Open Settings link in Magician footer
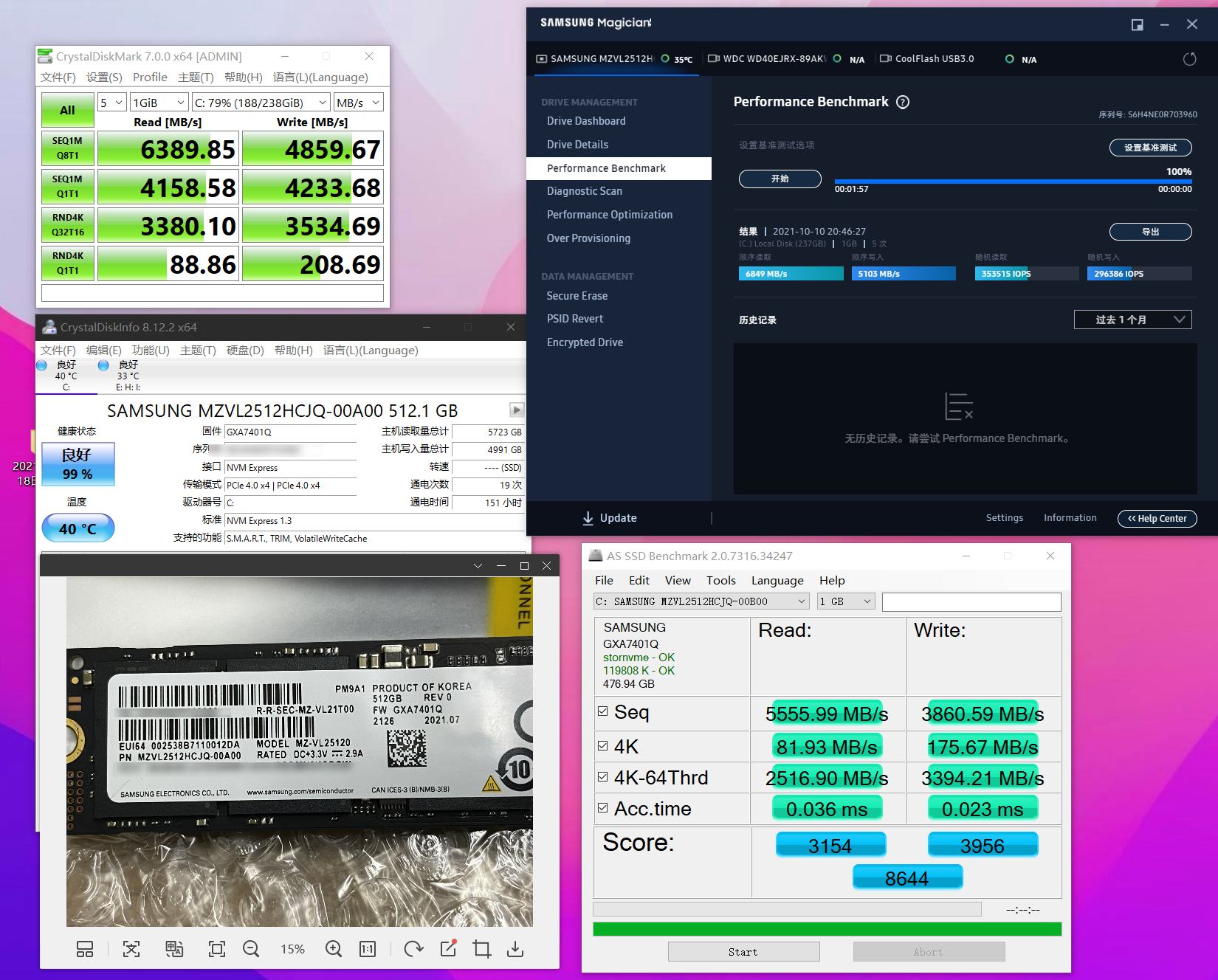Viewport: 1218px width, 980px height. coord(1005,518)
